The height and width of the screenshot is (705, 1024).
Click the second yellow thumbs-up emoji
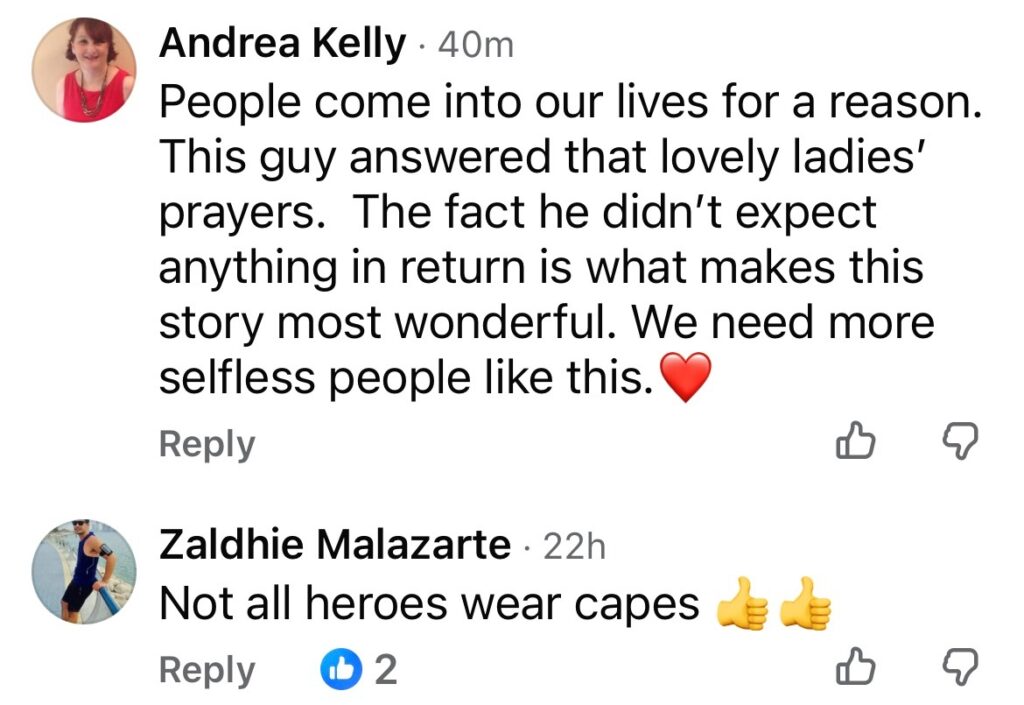point(805,605)
